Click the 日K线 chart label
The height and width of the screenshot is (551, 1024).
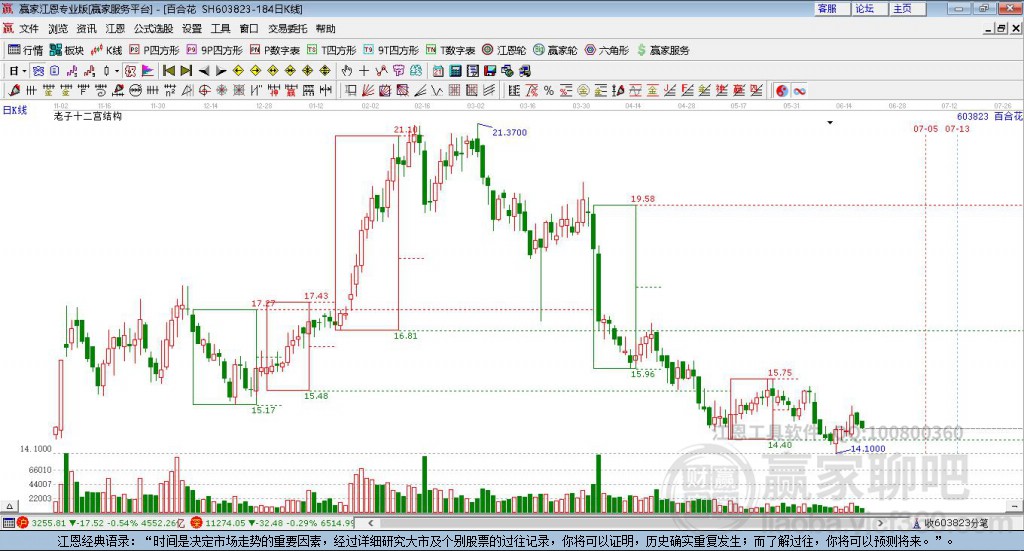[x=15, y=110]
